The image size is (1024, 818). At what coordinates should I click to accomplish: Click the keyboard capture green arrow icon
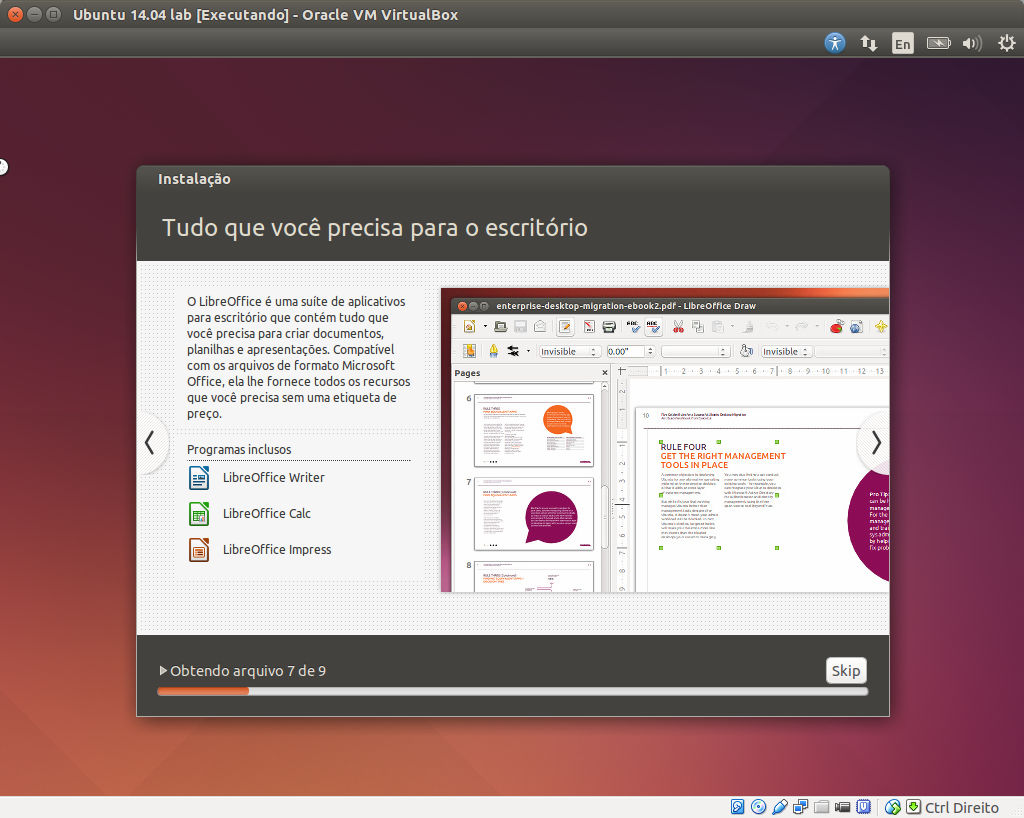(913, 807)
